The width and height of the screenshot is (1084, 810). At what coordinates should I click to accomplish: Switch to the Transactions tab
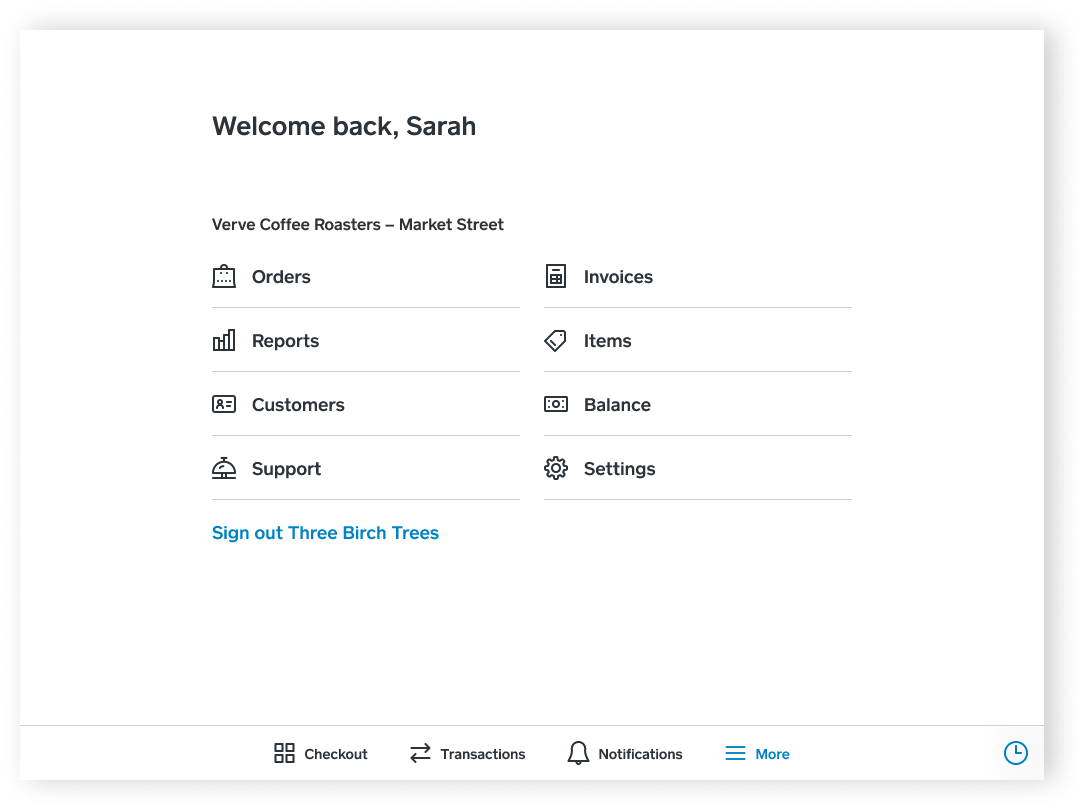click(467, 753)
